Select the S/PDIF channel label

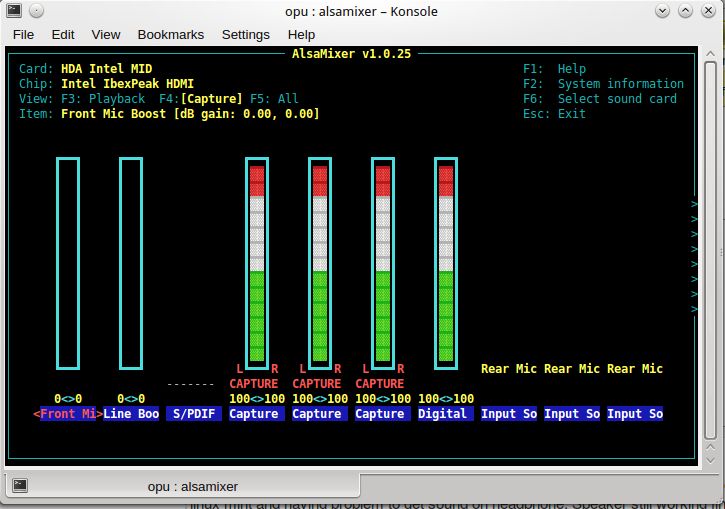pos(194,413)
